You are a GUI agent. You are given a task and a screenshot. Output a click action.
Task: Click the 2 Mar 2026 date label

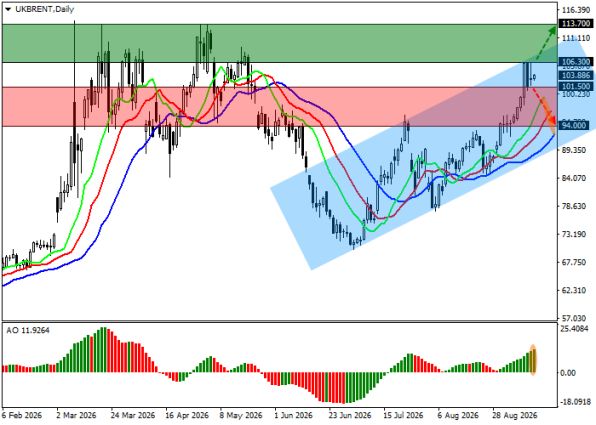pos(77,415)
